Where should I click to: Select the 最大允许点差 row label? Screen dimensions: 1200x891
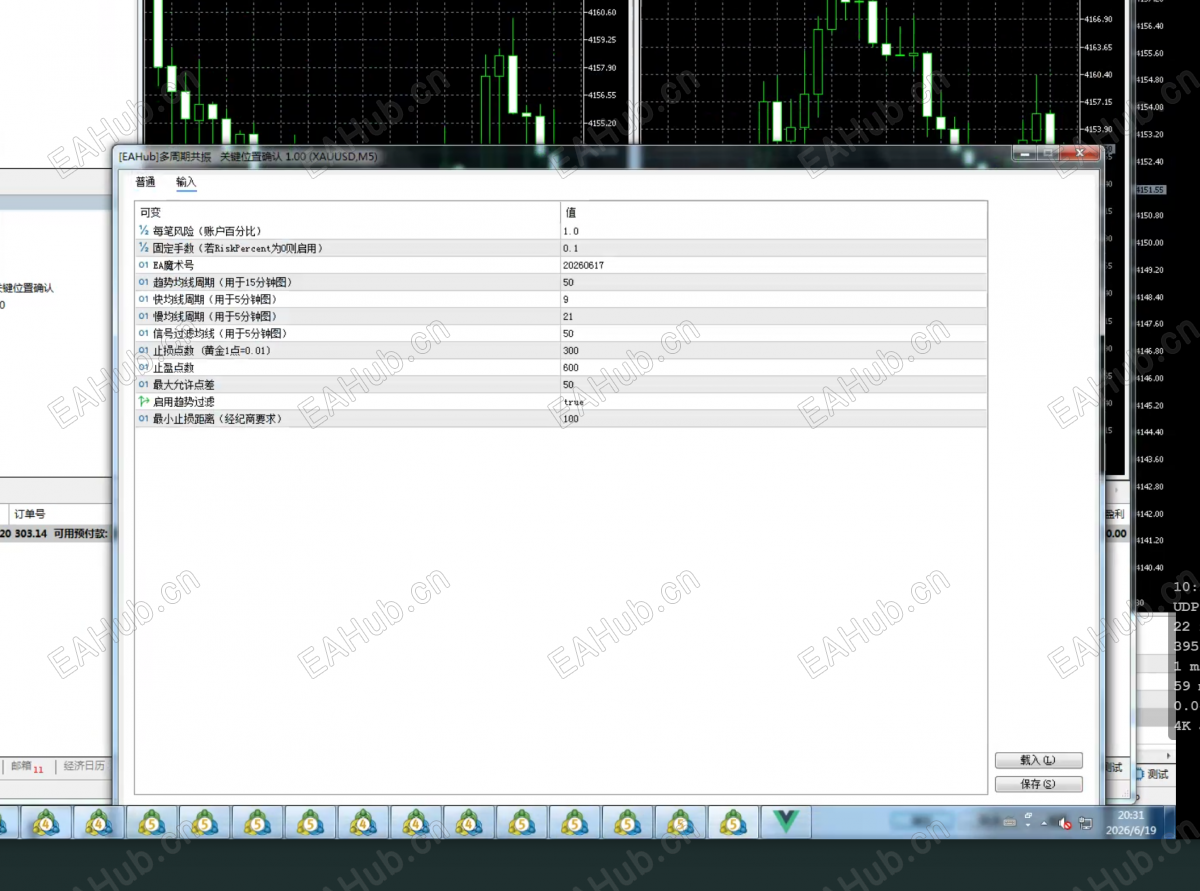tap(185, 385)
